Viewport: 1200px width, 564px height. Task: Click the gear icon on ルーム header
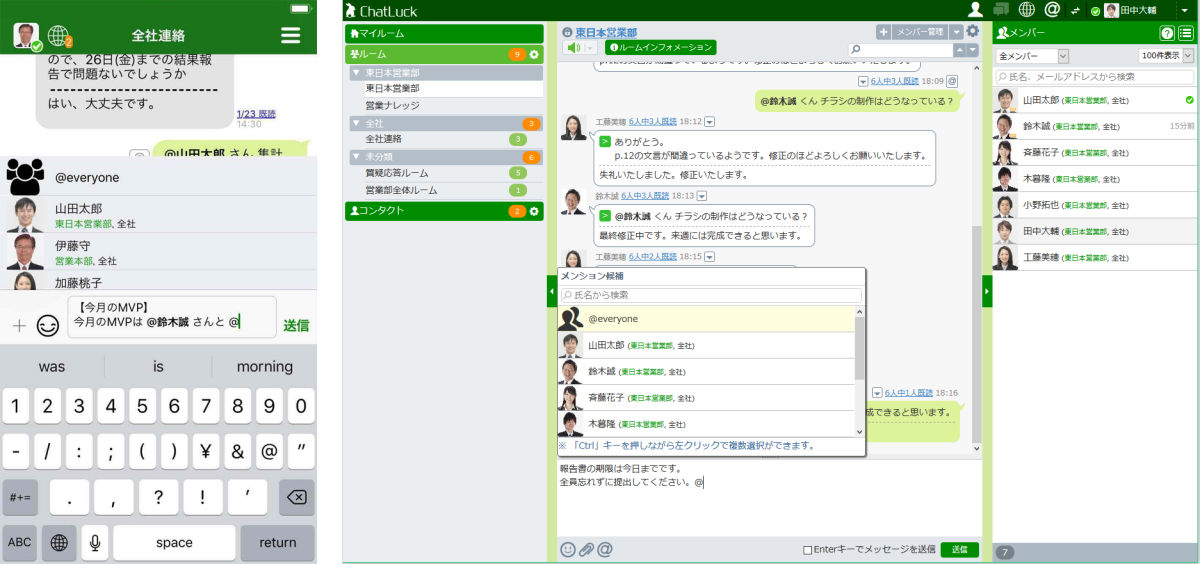pyautogui.click(x=534, y=54)
